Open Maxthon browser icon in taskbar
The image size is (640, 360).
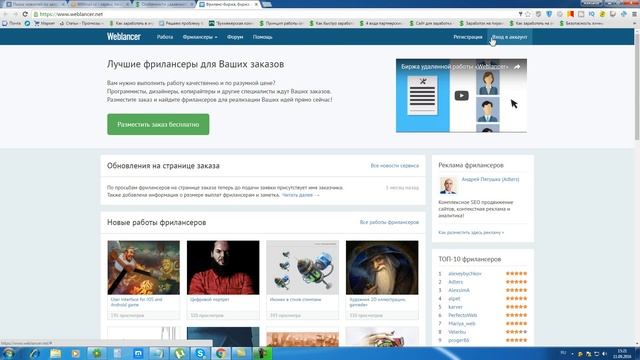[x=138, y=353]
